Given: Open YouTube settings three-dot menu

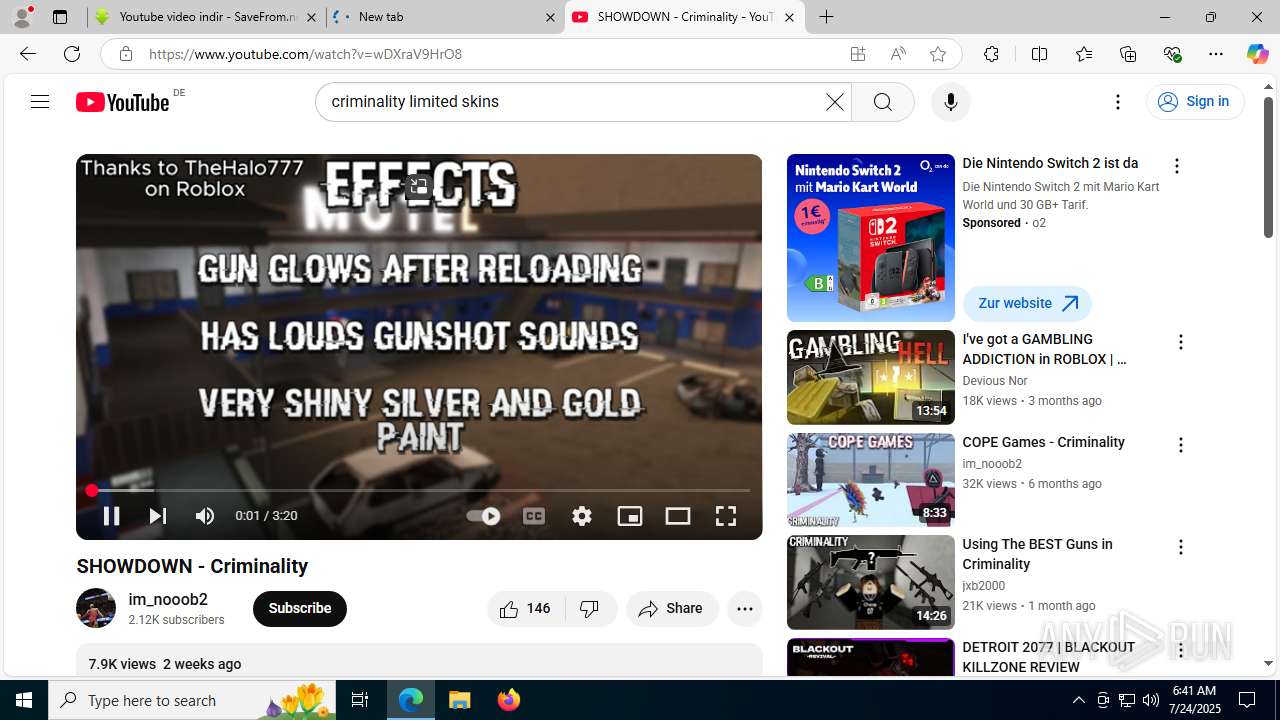Looking at the screenshot, I should coord(1118,102).
